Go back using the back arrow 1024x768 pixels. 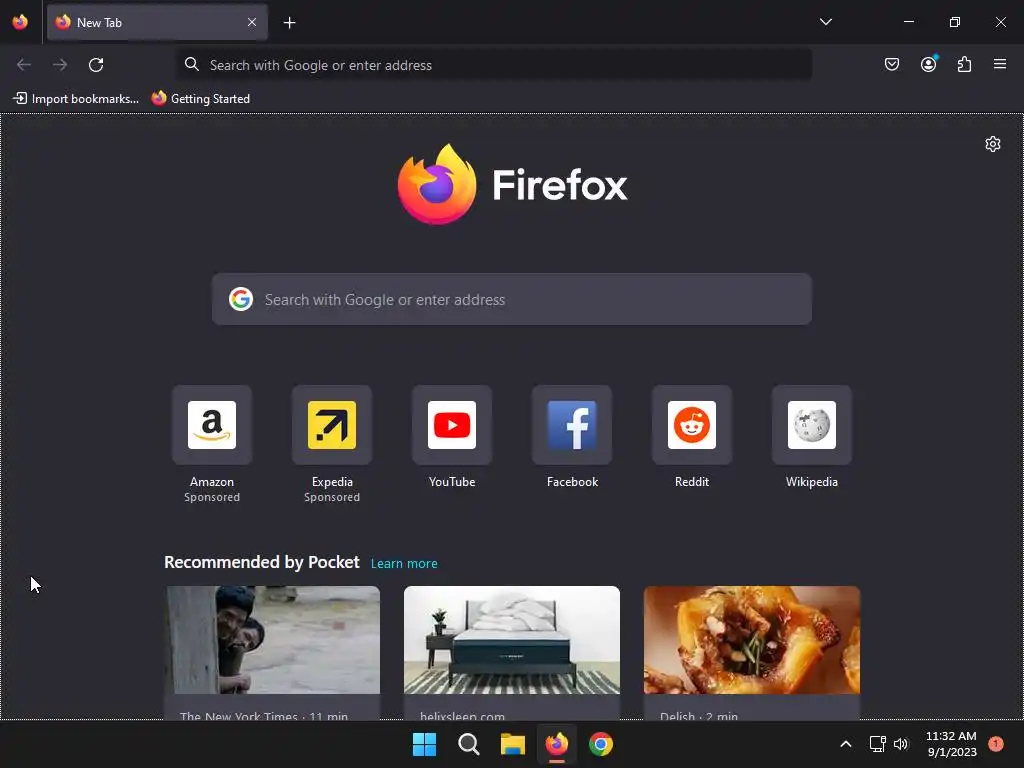[24, 65]
